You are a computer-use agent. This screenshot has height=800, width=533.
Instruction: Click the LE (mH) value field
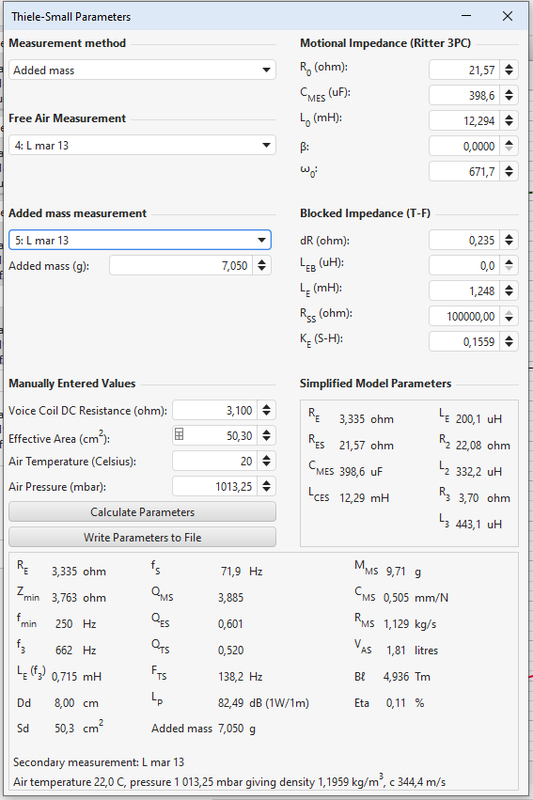[463, 291]
